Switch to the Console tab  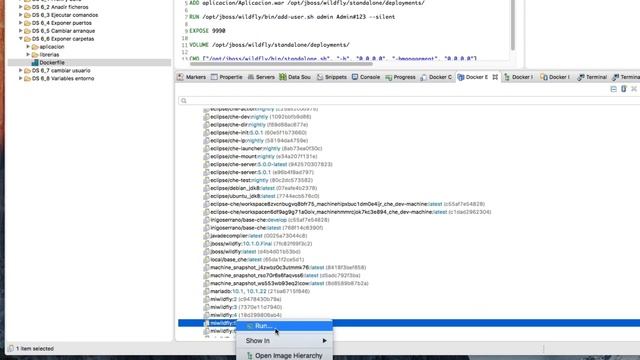[x=366, y=77]
